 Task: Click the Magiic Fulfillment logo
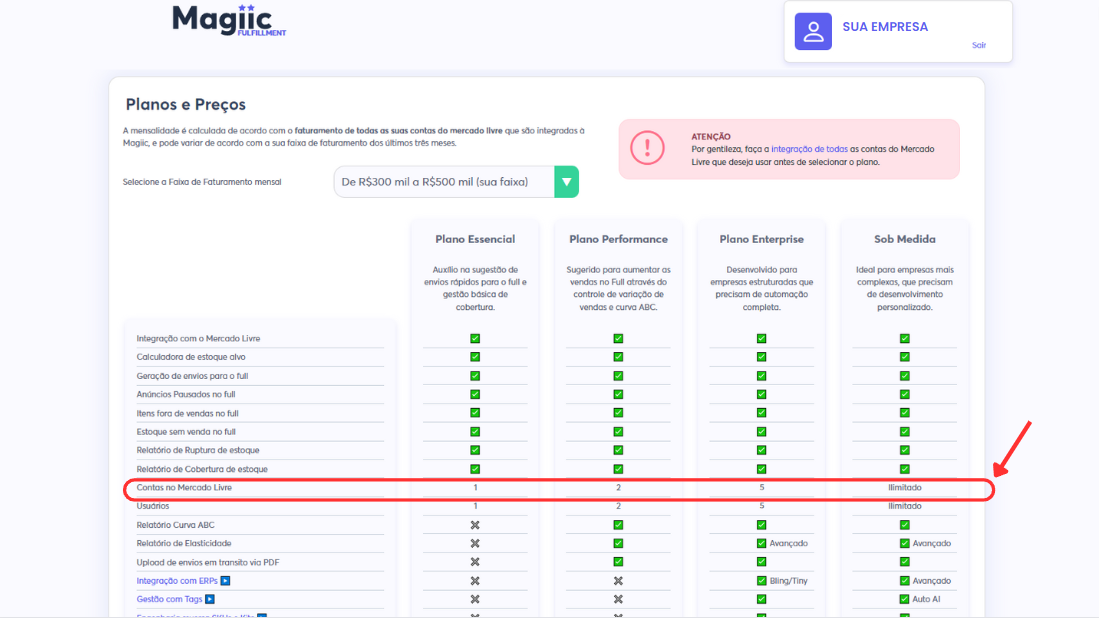tap(228, 20)
